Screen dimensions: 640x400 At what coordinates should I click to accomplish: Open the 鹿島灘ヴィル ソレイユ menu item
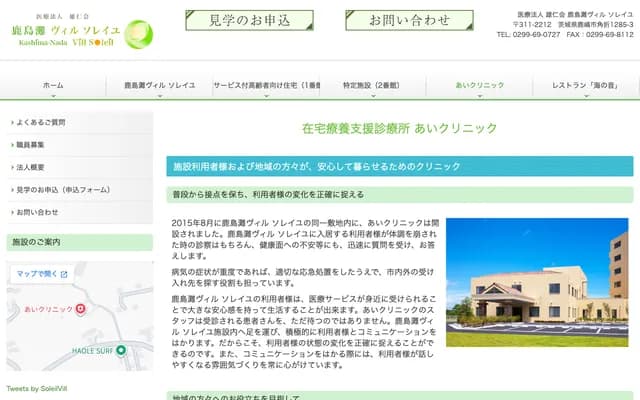point(160,85)
